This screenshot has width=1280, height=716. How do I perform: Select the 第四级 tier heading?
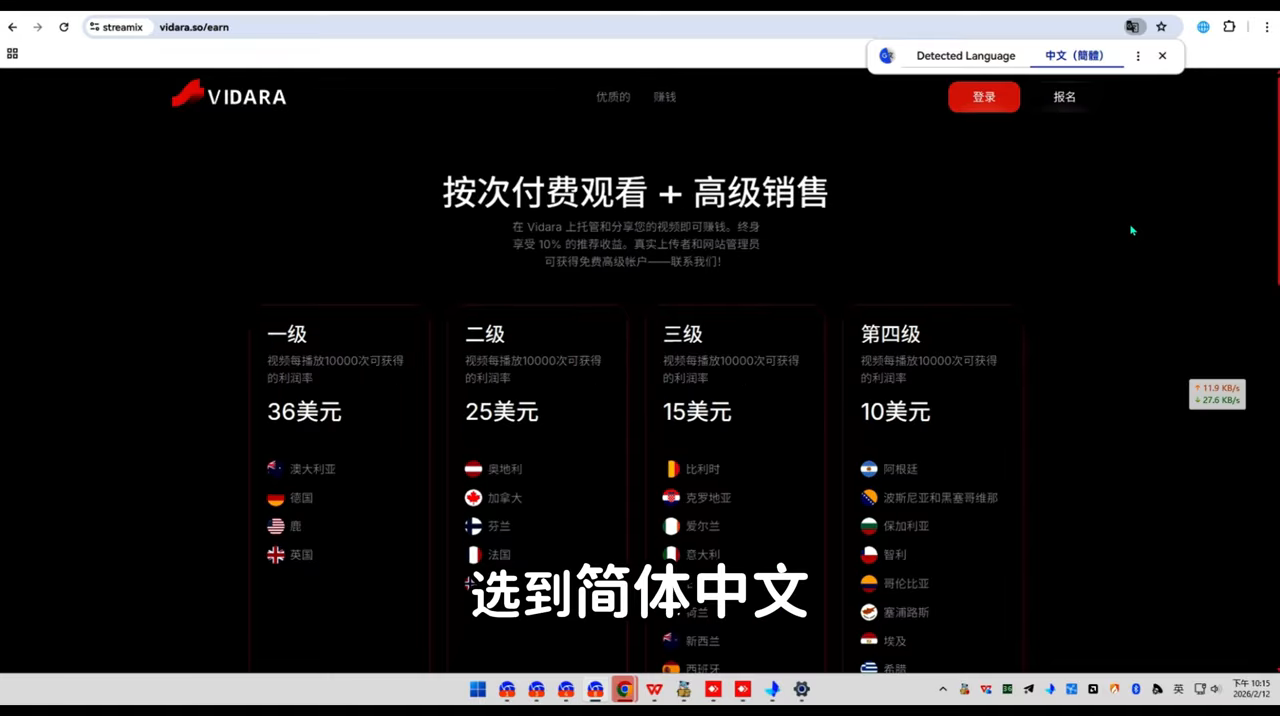click(x=891, y=334)
